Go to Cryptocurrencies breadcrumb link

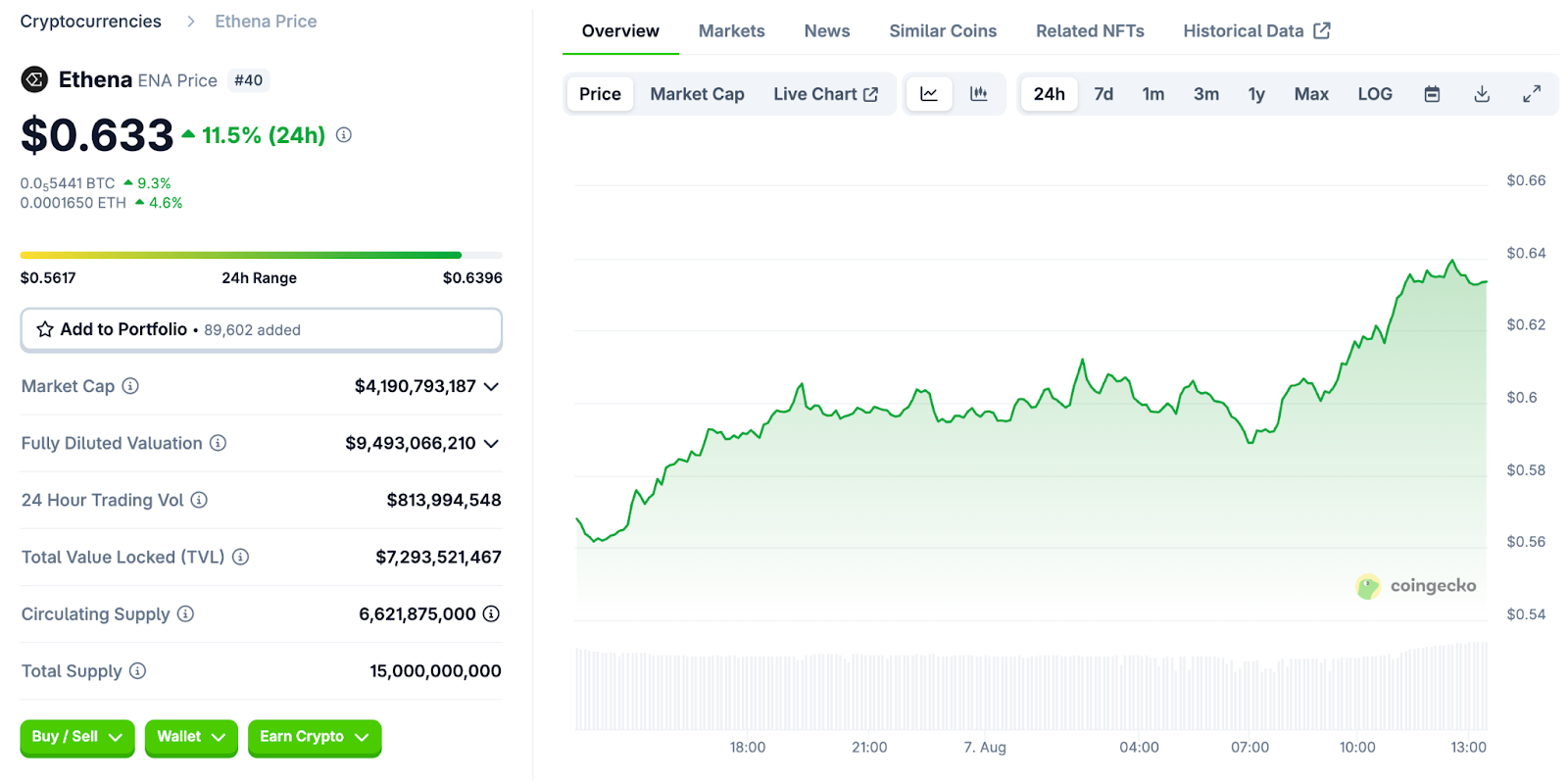(91, 22)
